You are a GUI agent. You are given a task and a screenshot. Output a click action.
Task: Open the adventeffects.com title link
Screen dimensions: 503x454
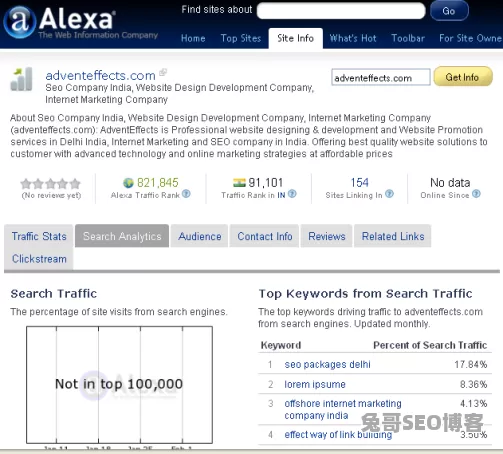[100, 76]
